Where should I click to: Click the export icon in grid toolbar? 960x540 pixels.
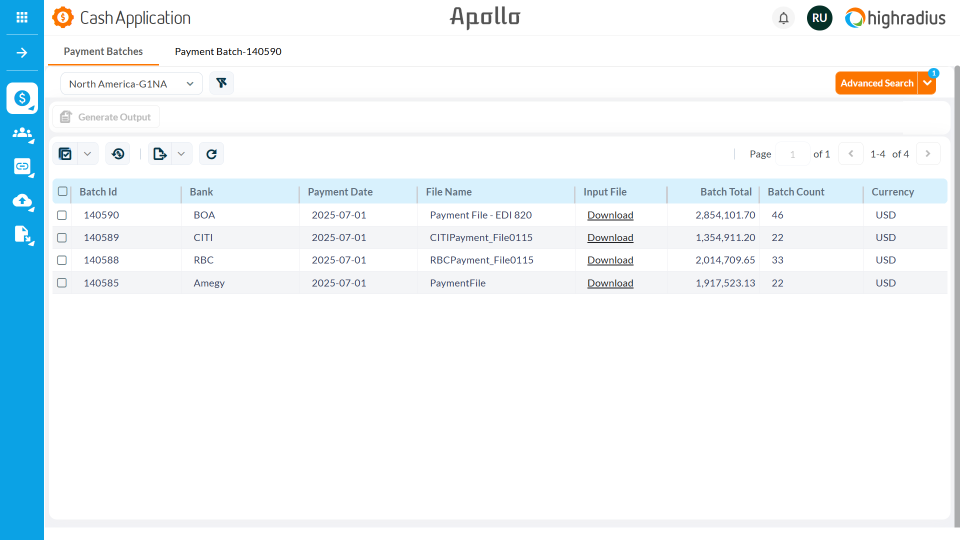pos(159,154)
